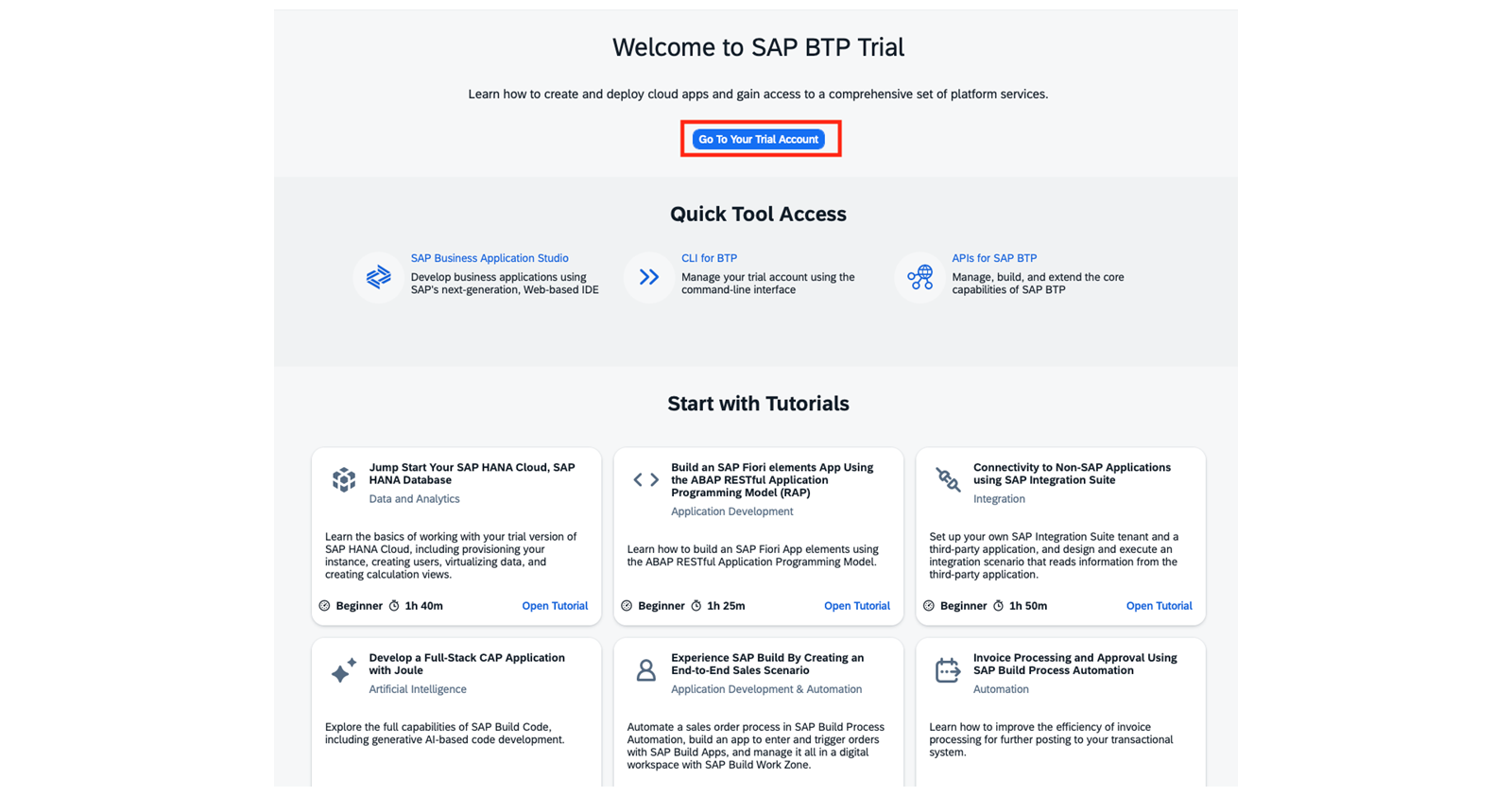Viewport: 1512px width, 796px height.
Task: Select Invoice Processing and Approval card title
Action: coord(1075,664)
